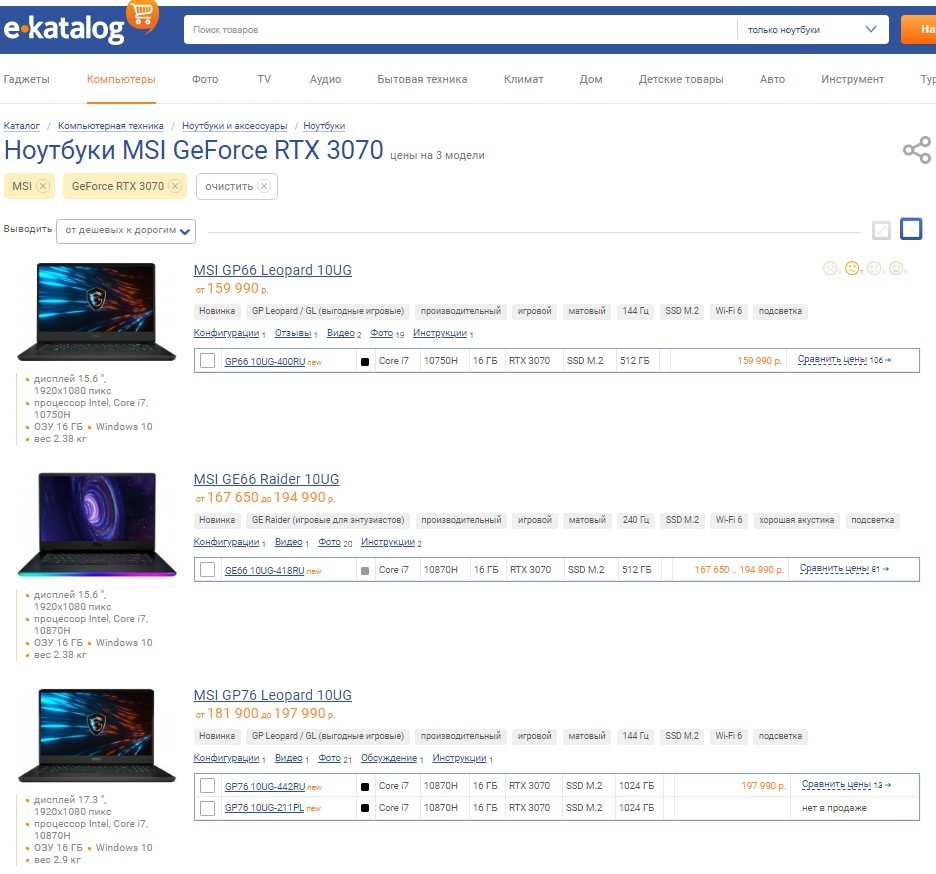
Task: Click Сравнить цены 106 for GP66 10UG-400RU
Action: (x=844, y=359)
